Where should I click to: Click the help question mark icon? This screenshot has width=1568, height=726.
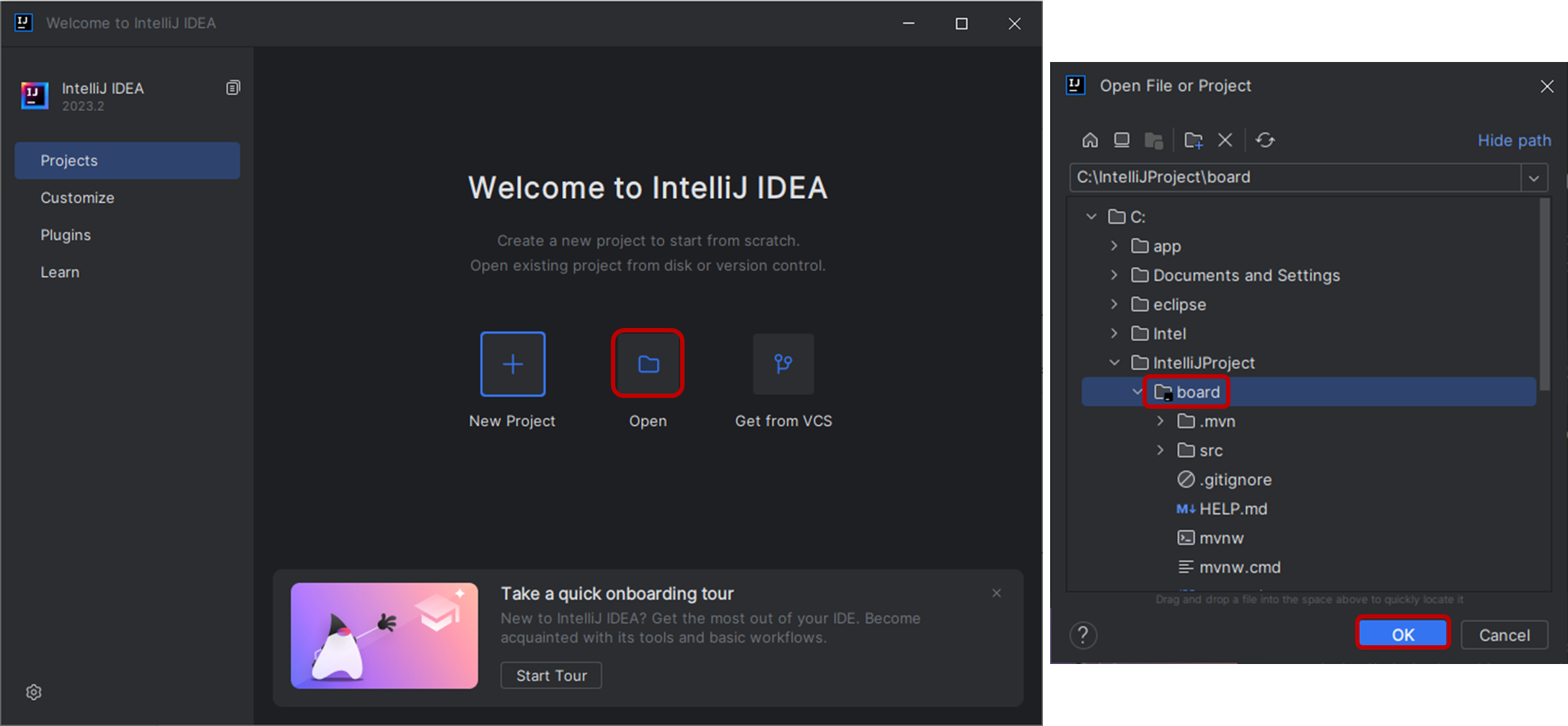[1083, 634]
